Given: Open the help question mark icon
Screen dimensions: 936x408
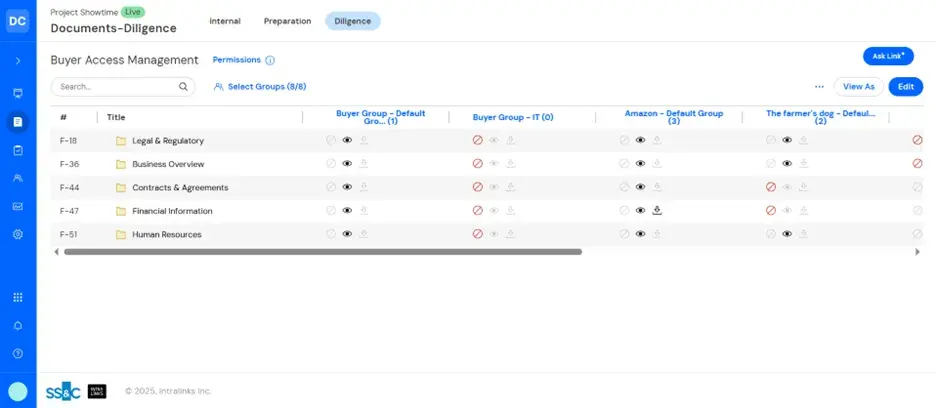Looking at the screenshot, I should (x=18, y=354).
